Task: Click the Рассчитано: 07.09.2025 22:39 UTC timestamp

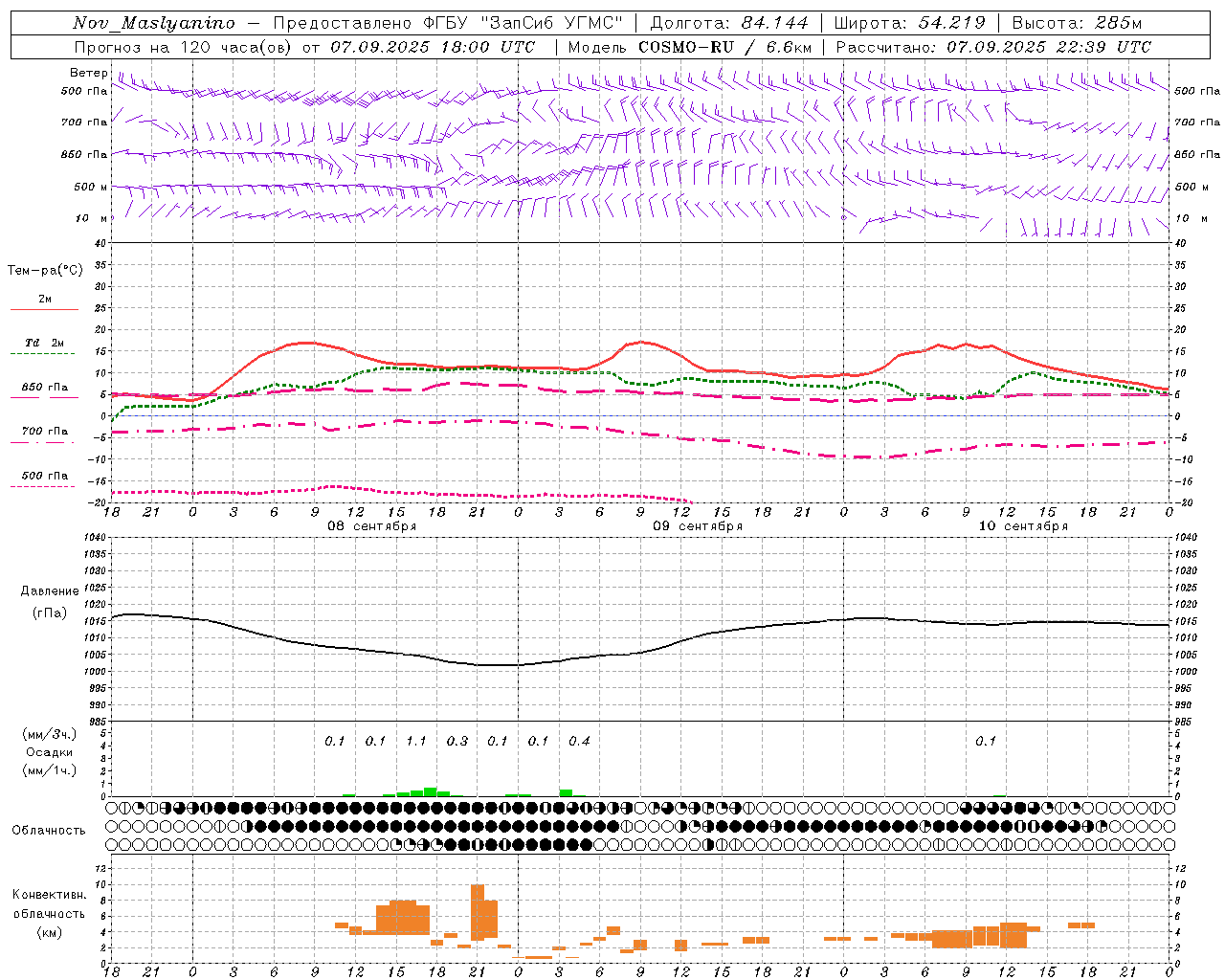Action: point(993,47)
